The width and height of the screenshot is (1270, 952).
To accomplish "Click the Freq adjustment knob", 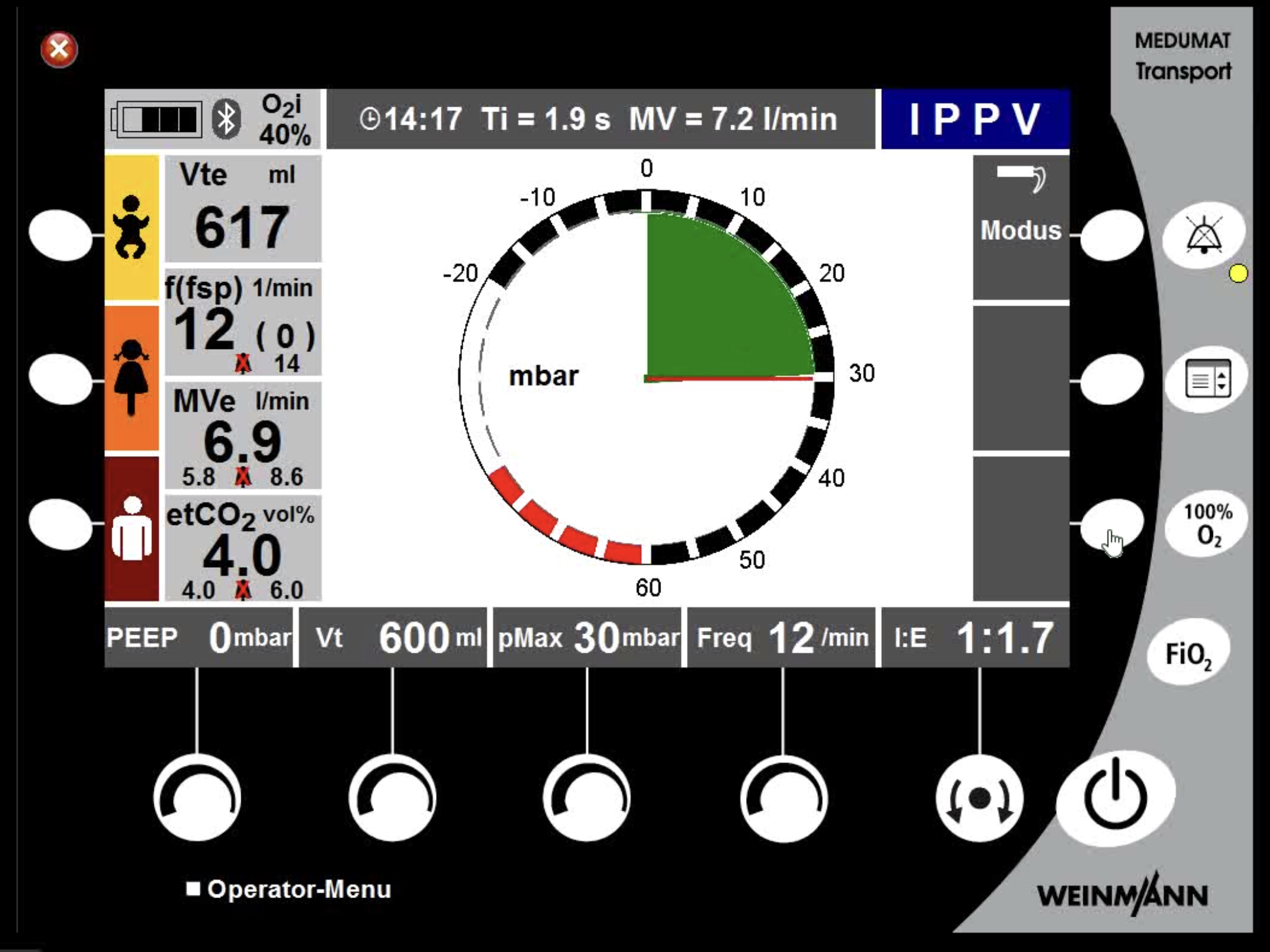I will click(x=784, y=798).
